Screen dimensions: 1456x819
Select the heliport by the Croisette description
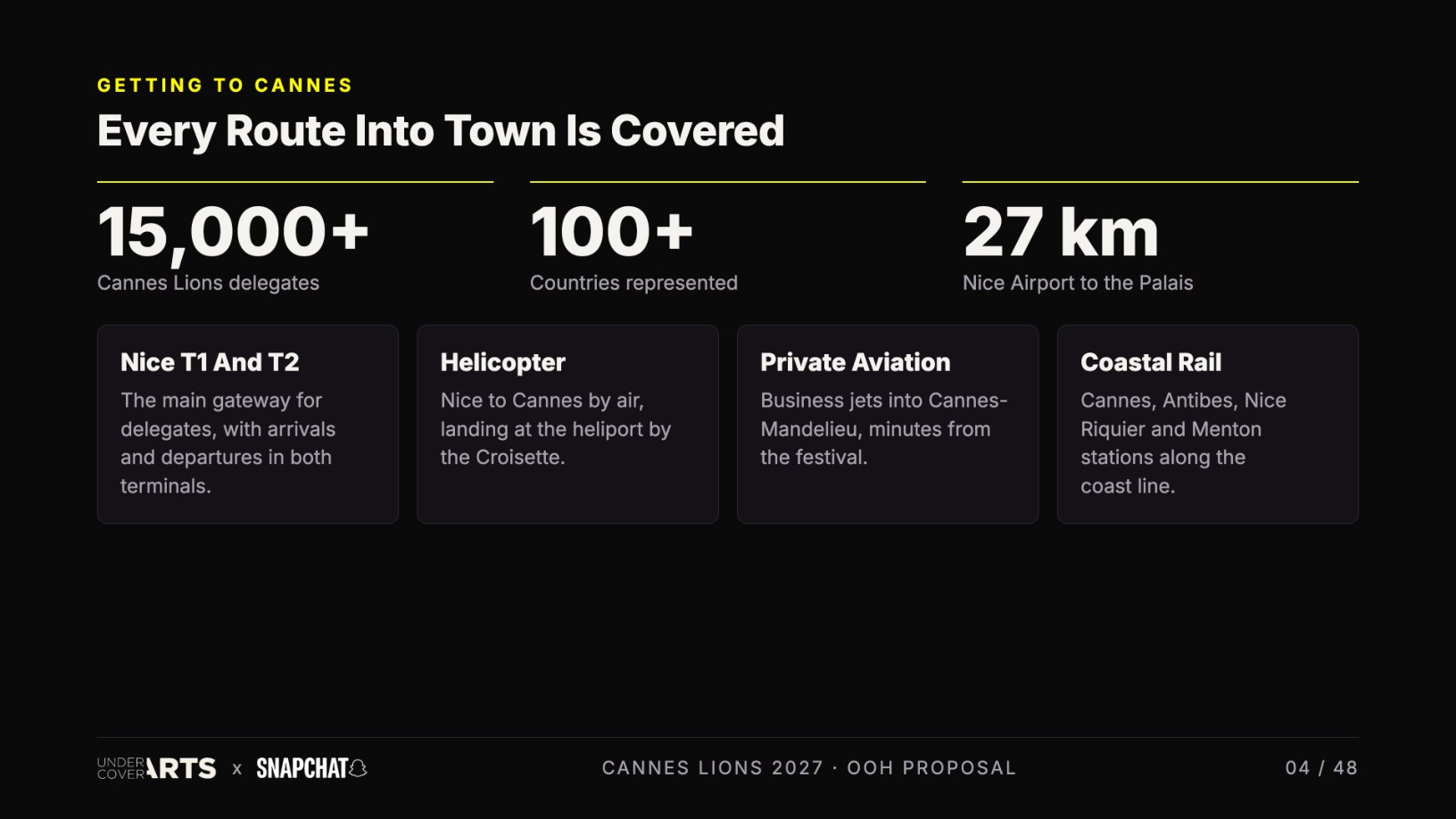point(556,429)
